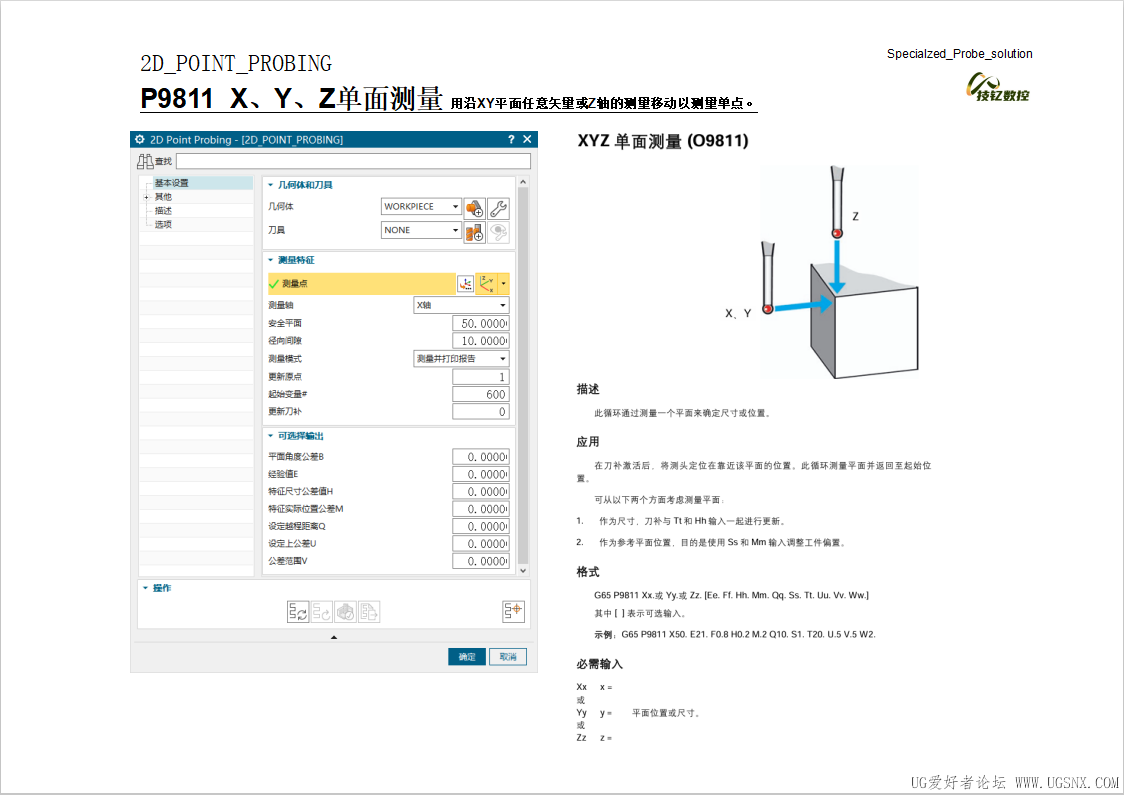Viewport: 1124px width, 795px height.
Task: Click the settings panel vertical scrollbar
Action: pos(523,376)
